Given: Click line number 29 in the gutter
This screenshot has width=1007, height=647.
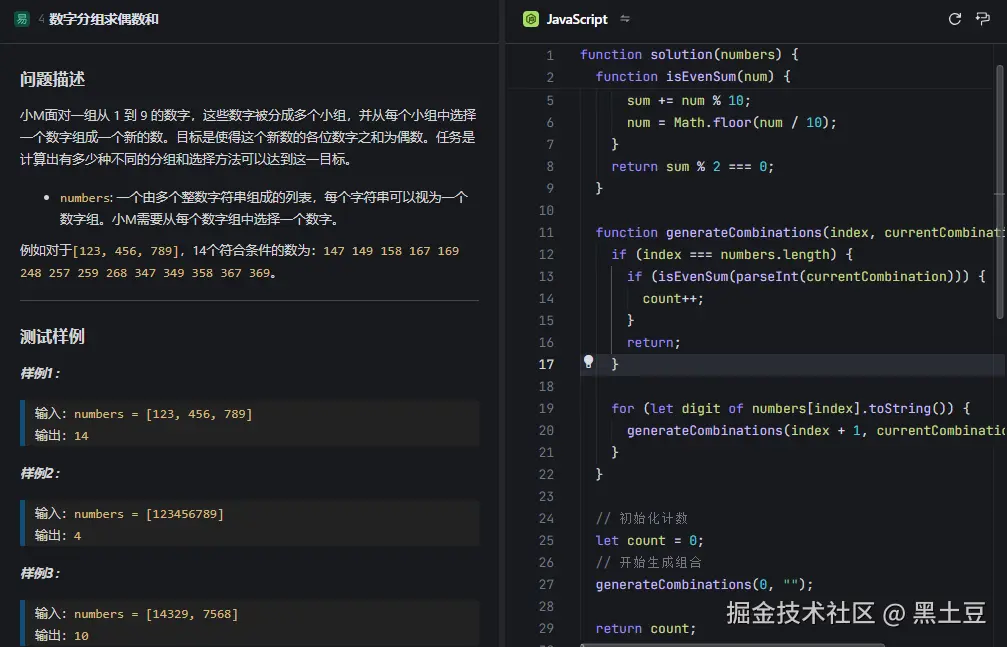Looking at the screenshot, I should click(x=546, y=628).
